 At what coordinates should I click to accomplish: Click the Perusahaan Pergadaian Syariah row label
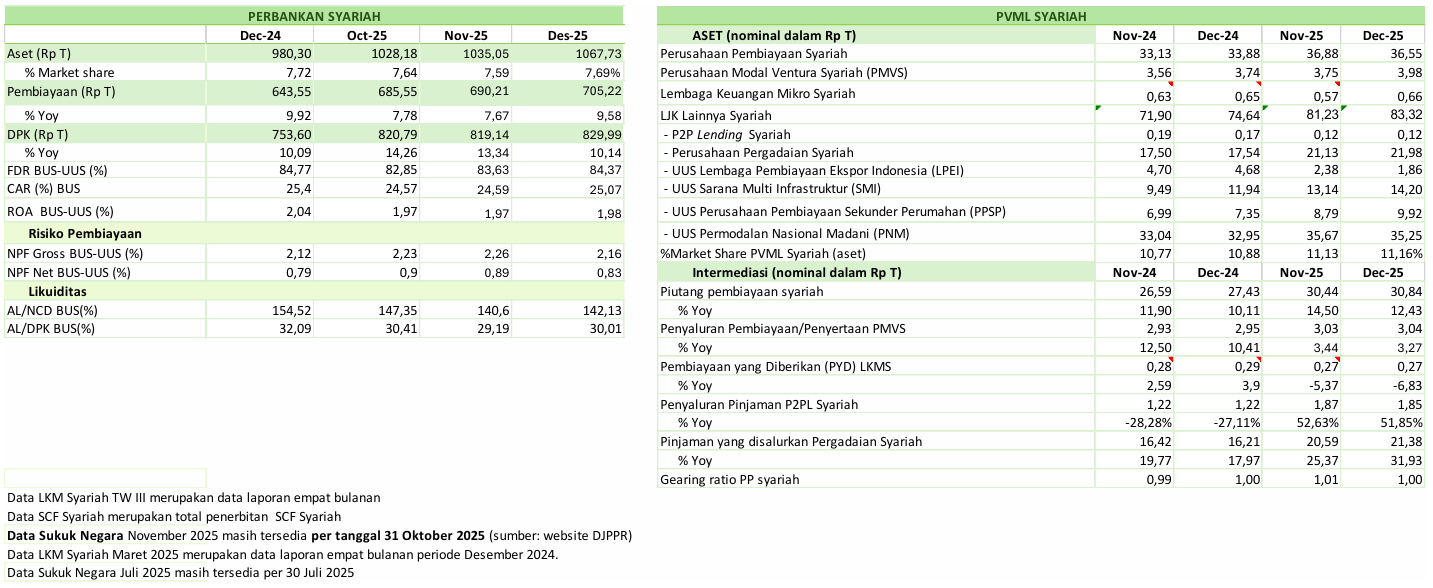[x=757, y=152]
